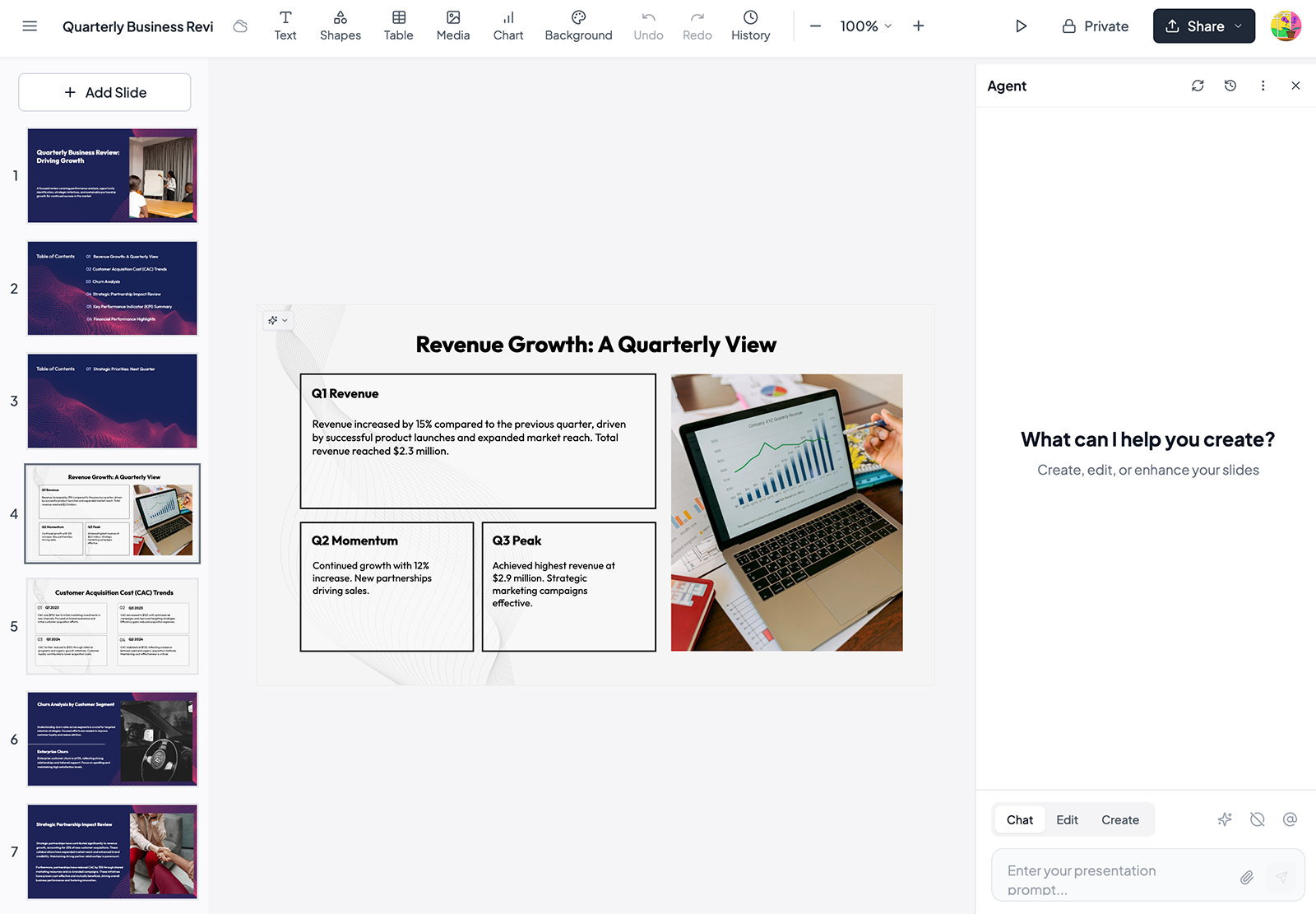The height and width of the screenshot is (914, 1316).
Task: Select the Q3 Peak text box
Action: (x=569, y=587)
